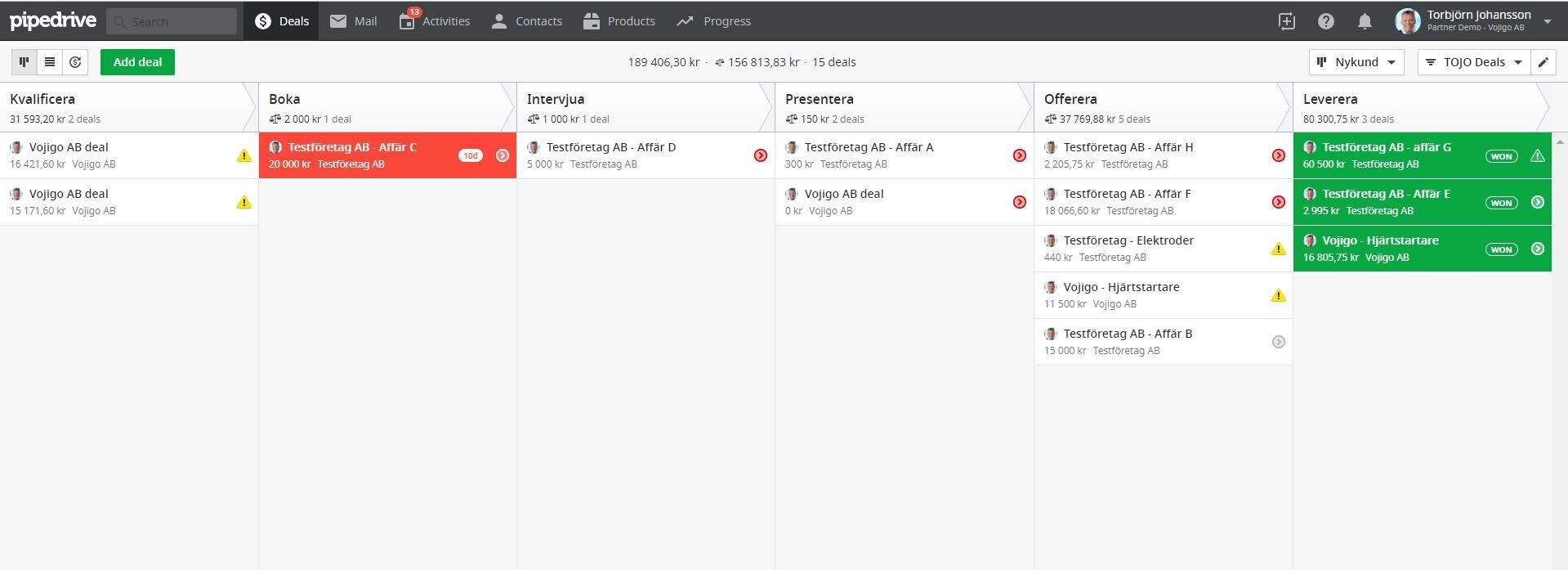Click the quick add plus icon

point(1287,21)
